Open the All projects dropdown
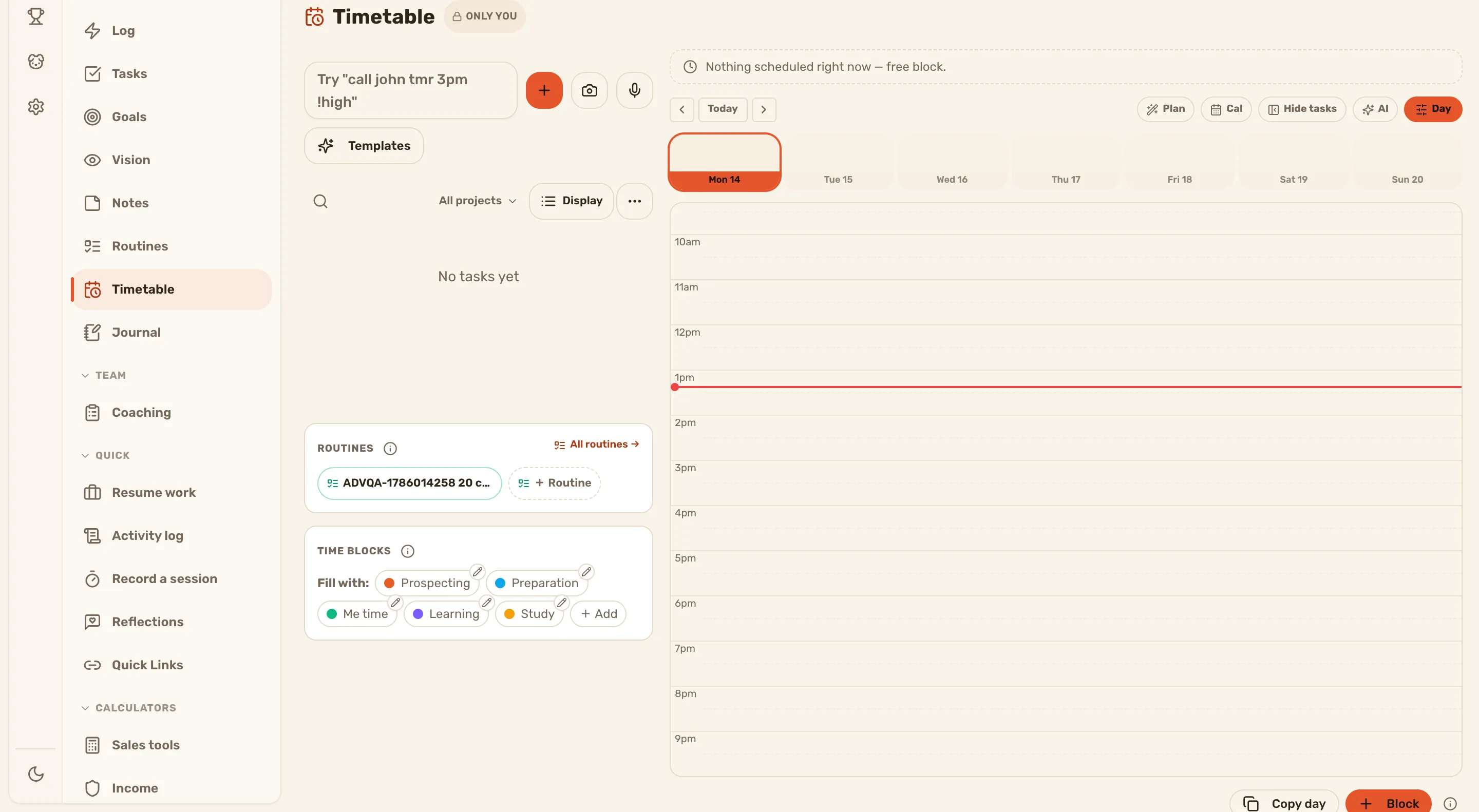1479x812 pixels. 477,201
